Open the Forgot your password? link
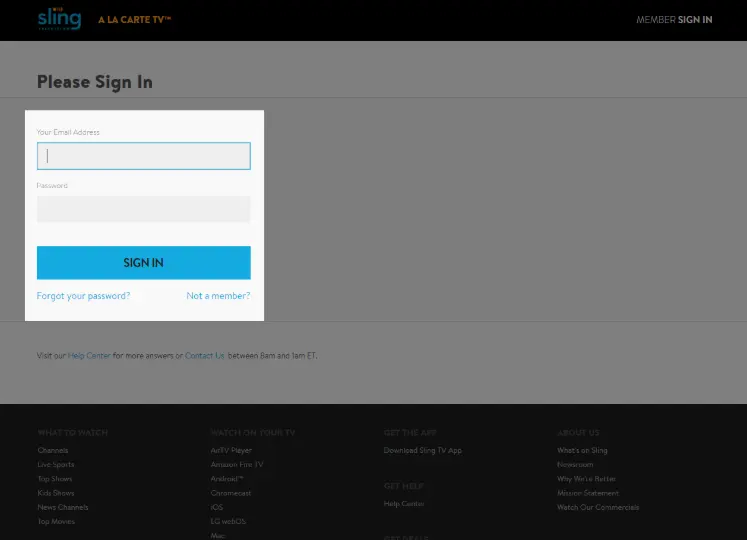Viewport: 747px width, 540px height. [x=83, y=296]
